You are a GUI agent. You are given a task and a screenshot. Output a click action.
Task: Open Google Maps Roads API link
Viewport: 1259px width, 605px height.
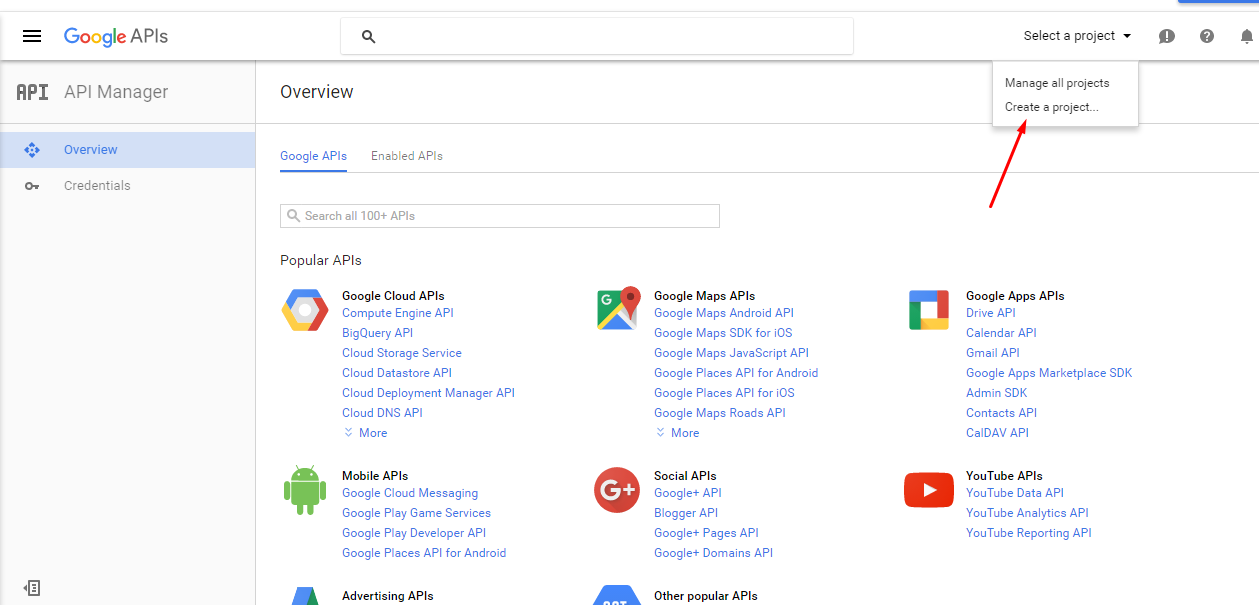(720, 413)
